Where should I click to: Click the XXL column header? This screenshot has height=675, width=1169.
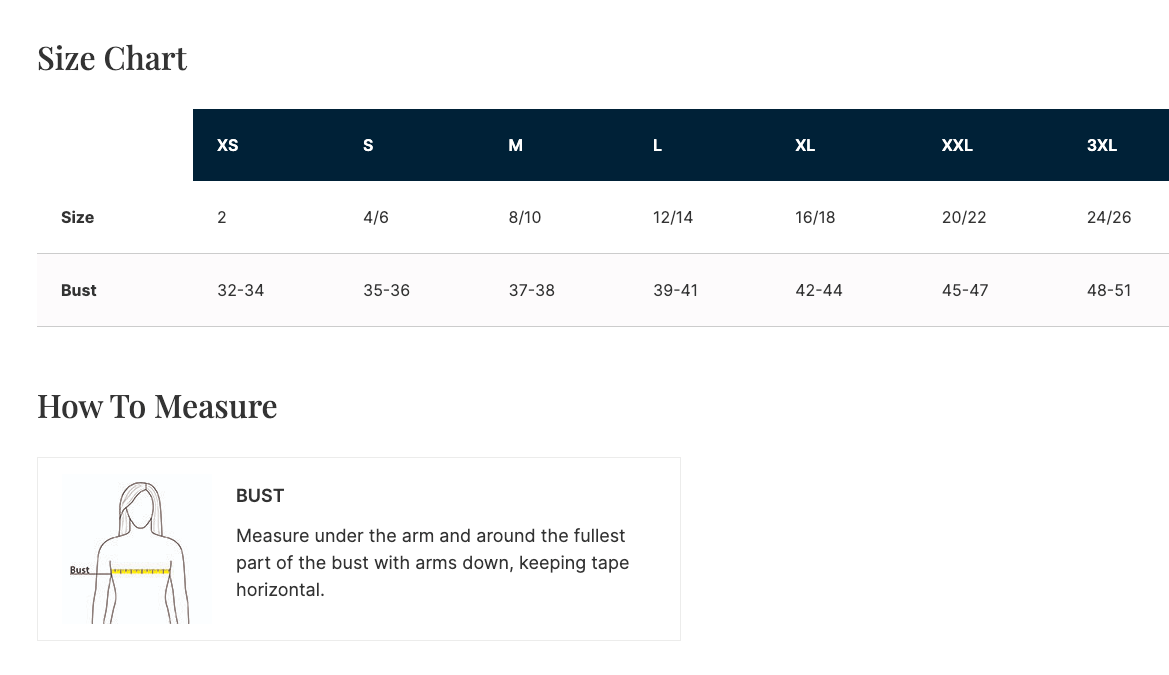[957, 145]
